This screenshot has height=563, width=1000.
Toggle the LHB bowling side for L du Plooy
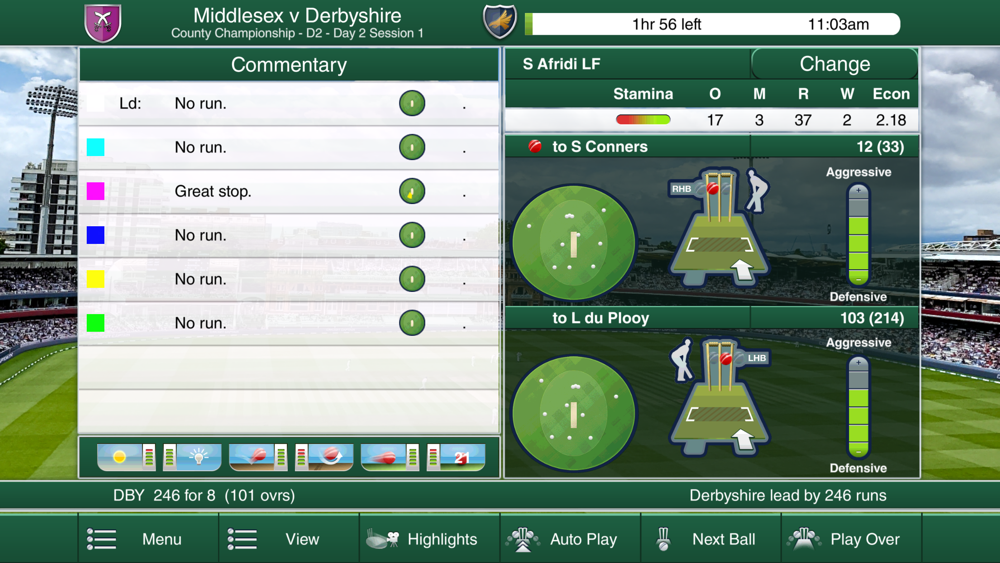tap(757, 358)
